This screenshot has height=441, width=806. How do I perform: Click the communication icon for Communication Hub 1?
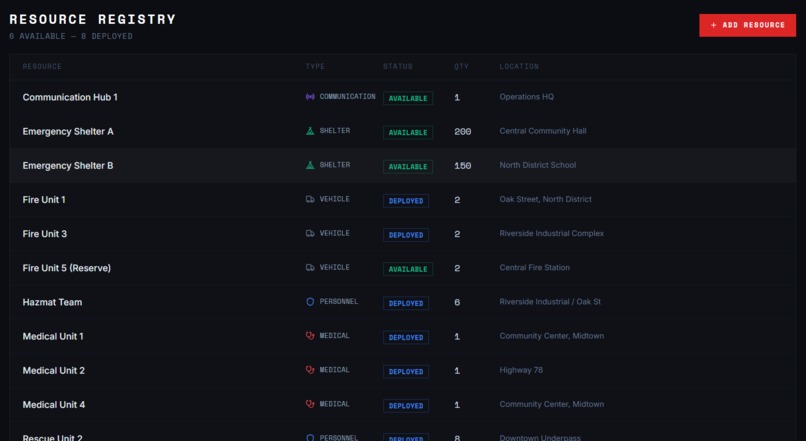click(x=310, y=97)
